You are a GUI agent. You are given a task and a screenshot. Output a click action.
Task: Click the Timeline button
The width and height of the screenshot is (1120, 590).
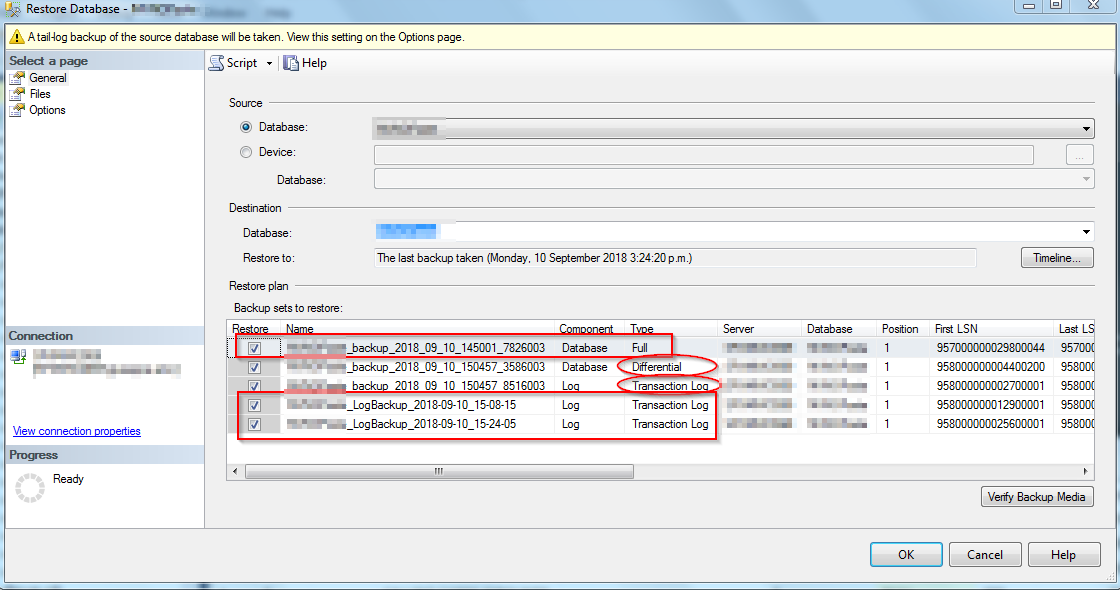coord(1056,257)
